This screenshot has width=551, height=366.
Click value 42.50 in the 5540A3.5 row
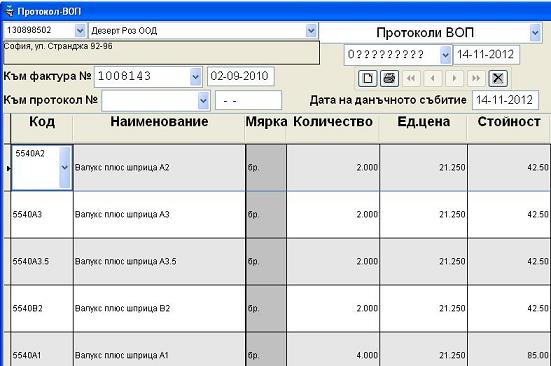click(509, 262)
